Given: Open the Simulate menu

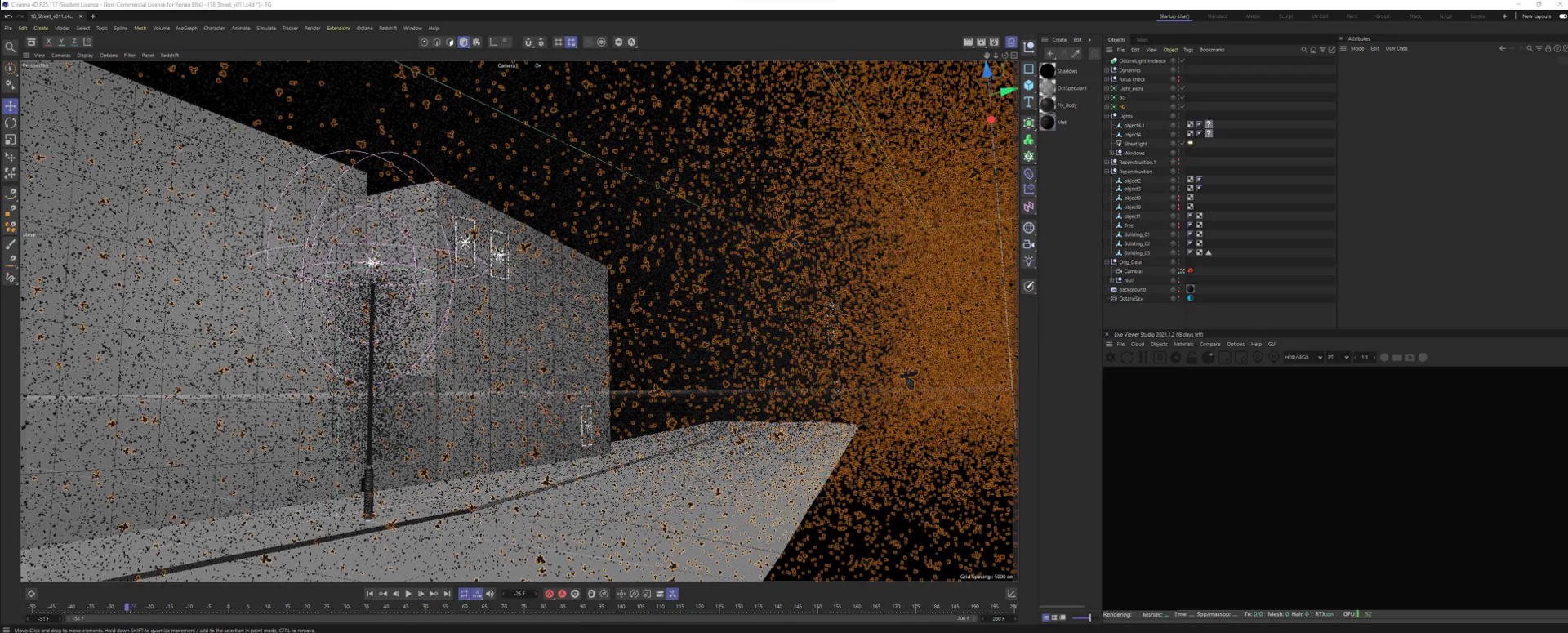Looking at the screenshot, I should [266, 28].
